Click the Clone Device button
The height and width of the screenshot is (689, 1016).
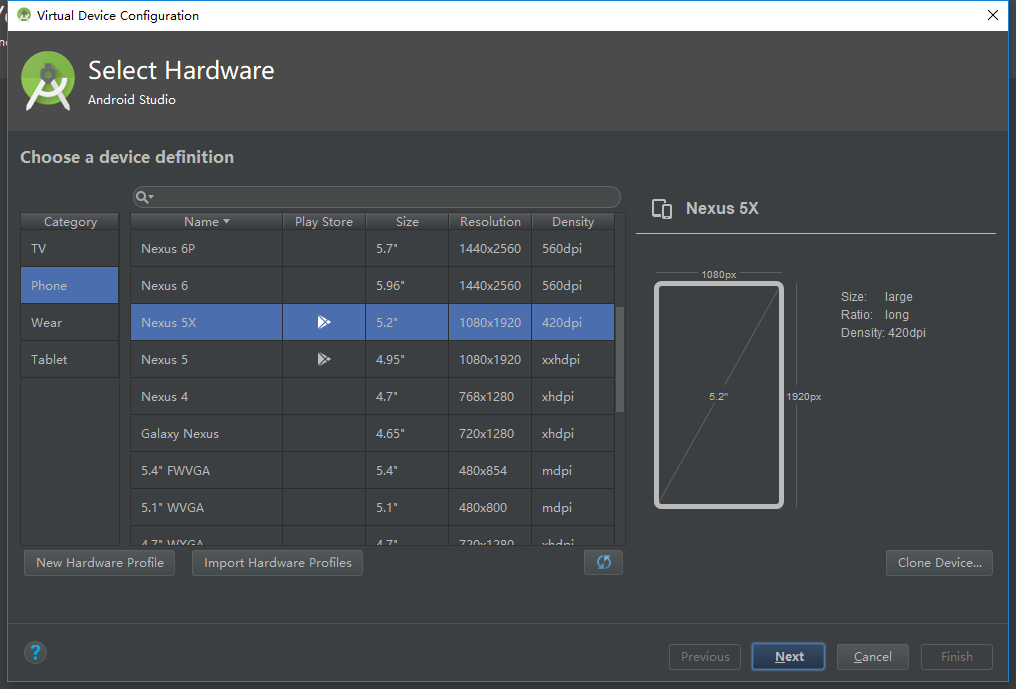pyautogui.click(x=939, y=563)
